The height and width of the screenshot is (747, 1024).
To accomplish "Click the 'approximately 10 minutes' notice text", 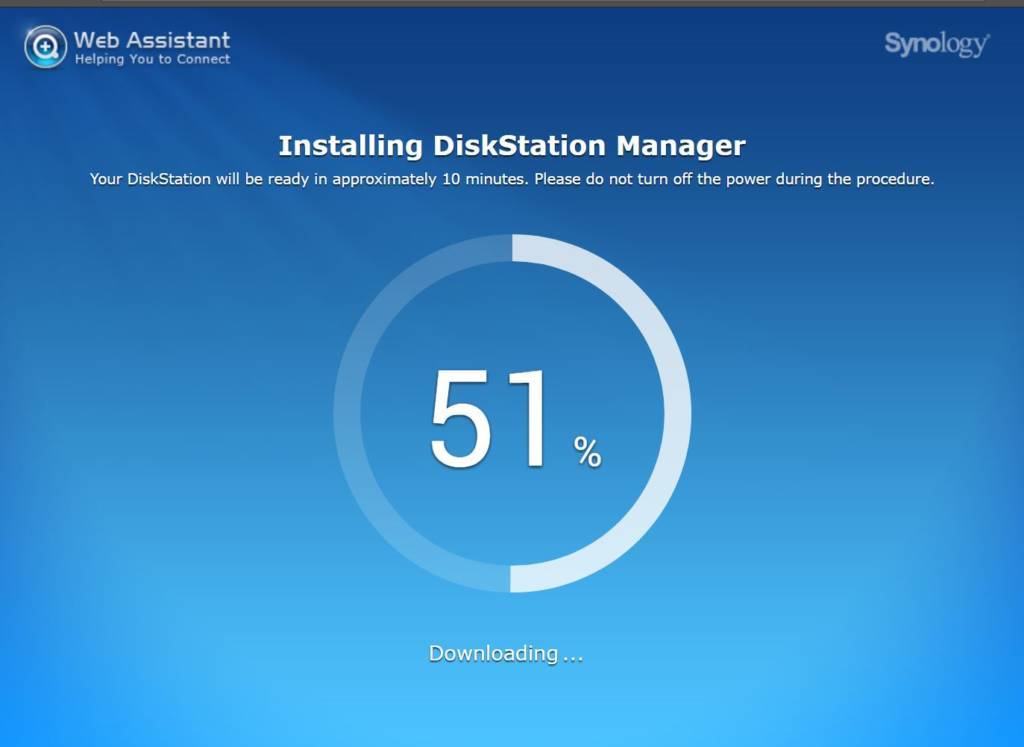I will pyautogui.click(x=512, y=179).
